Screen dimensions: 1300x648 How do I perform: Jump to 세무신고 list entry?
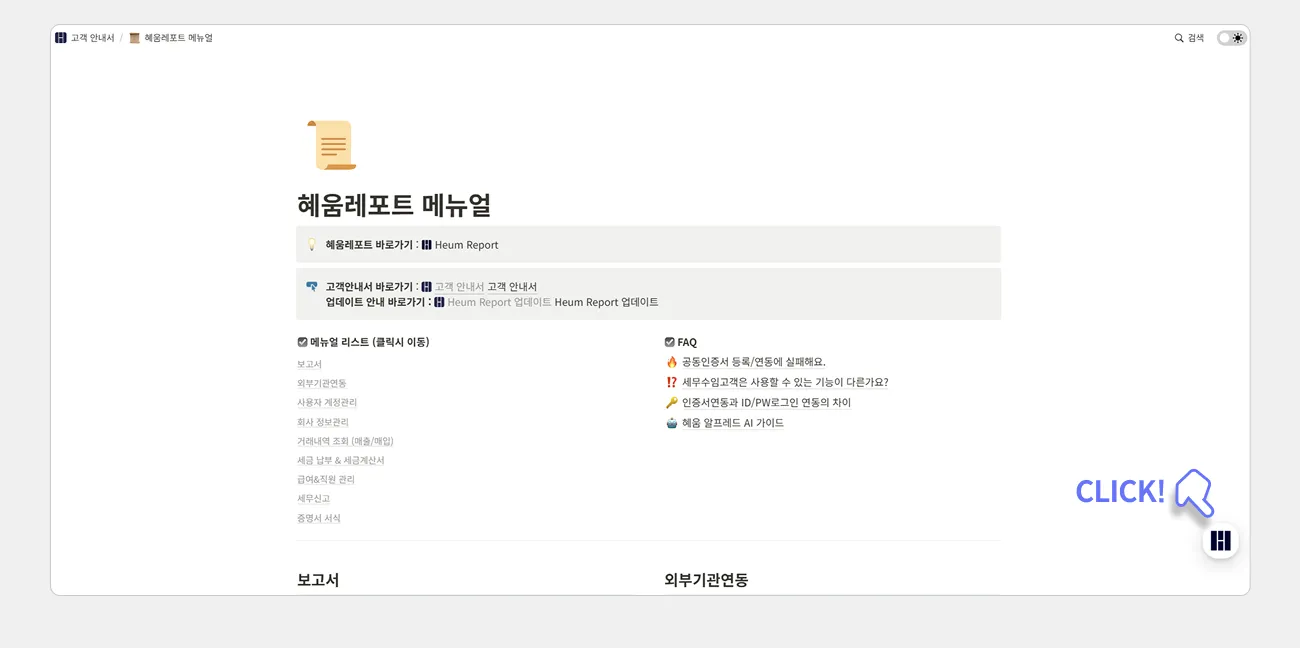point(313,498)
